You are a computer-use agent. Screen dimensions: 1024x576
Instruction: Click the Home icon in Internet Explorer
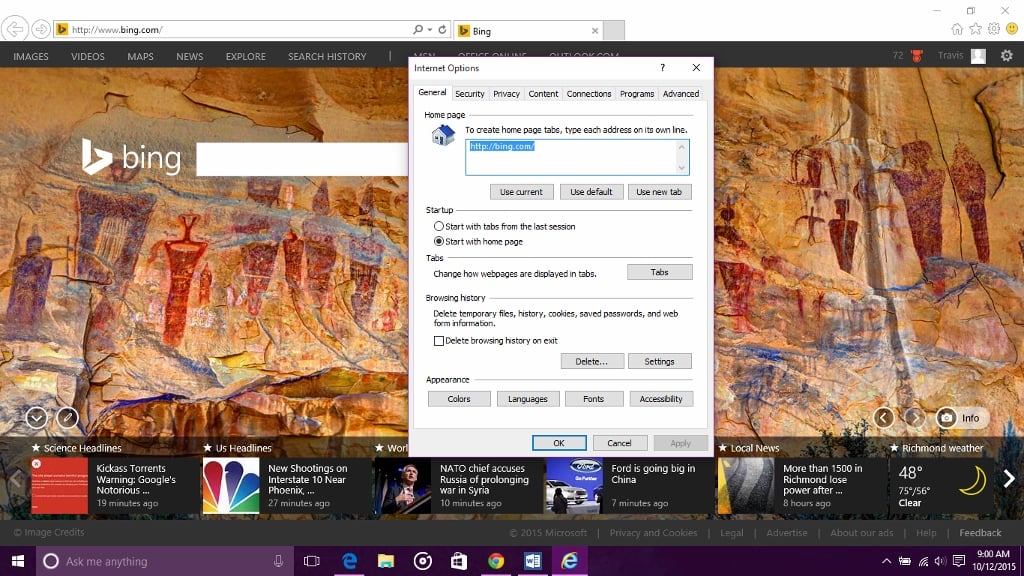[957, 29]
